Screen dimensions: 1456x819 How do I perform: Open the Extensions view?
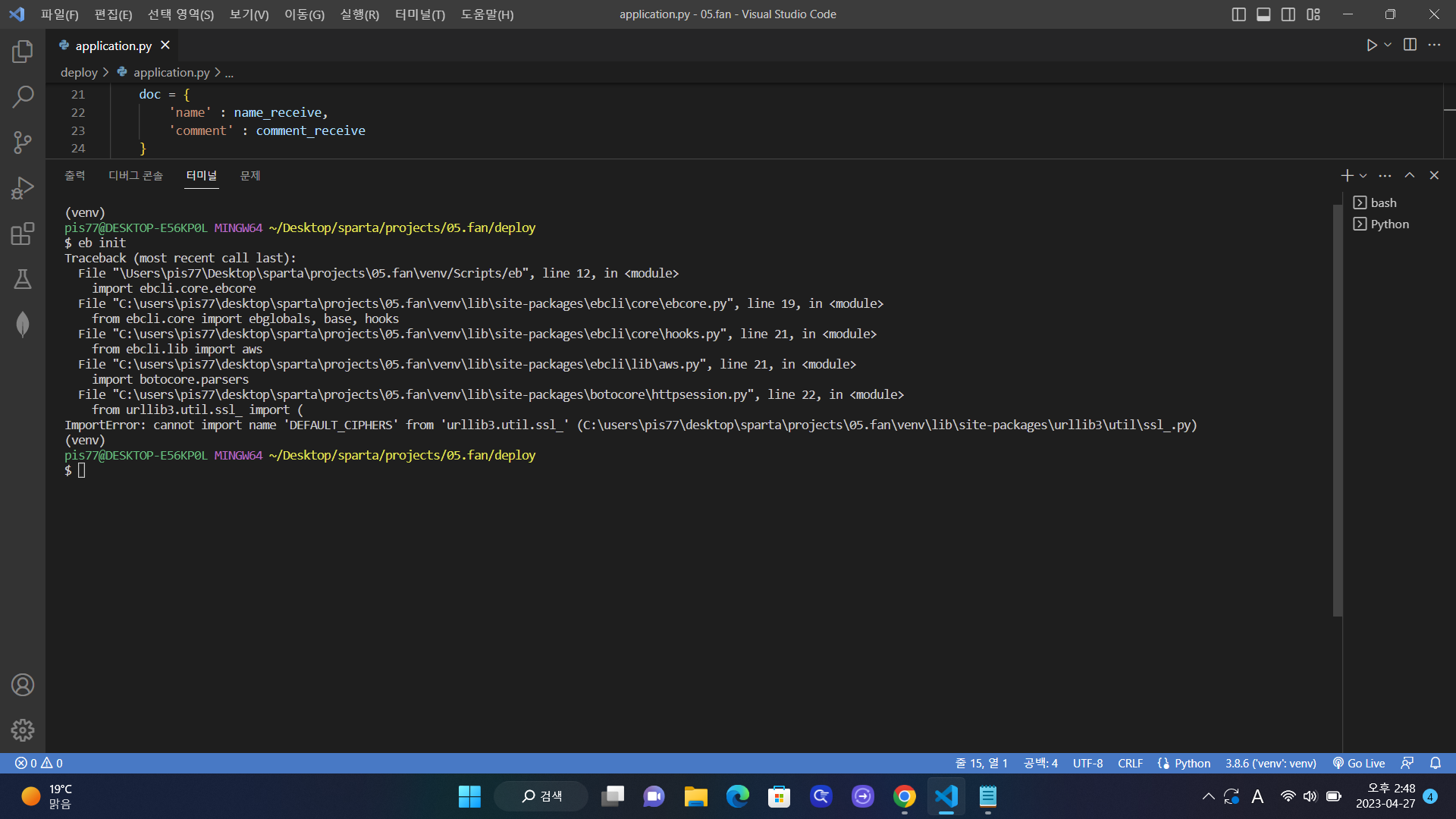coord(23,234)
